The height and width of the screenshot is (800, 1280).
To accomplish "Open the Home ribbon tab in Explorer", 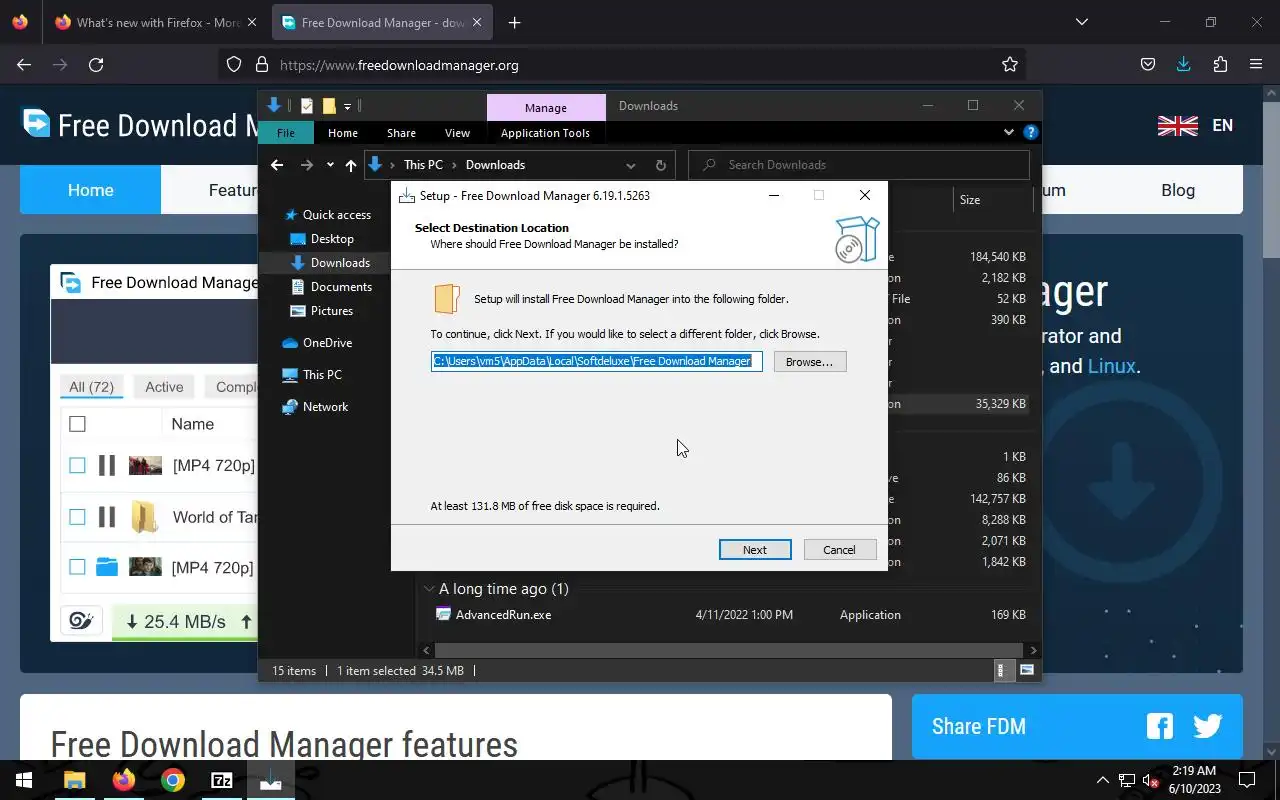I will coord(343,133).
